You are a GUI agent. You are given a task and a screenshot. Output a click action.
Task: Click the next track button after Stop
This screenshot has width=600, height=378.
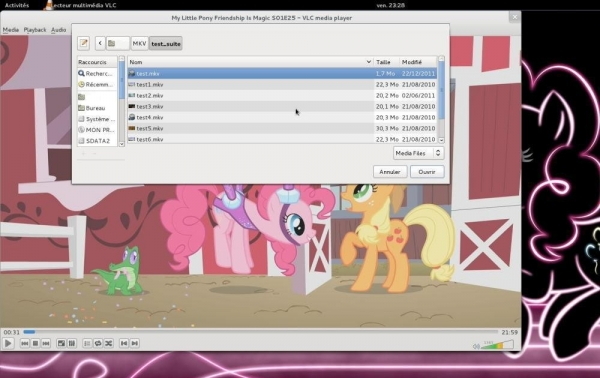[46, 343]
